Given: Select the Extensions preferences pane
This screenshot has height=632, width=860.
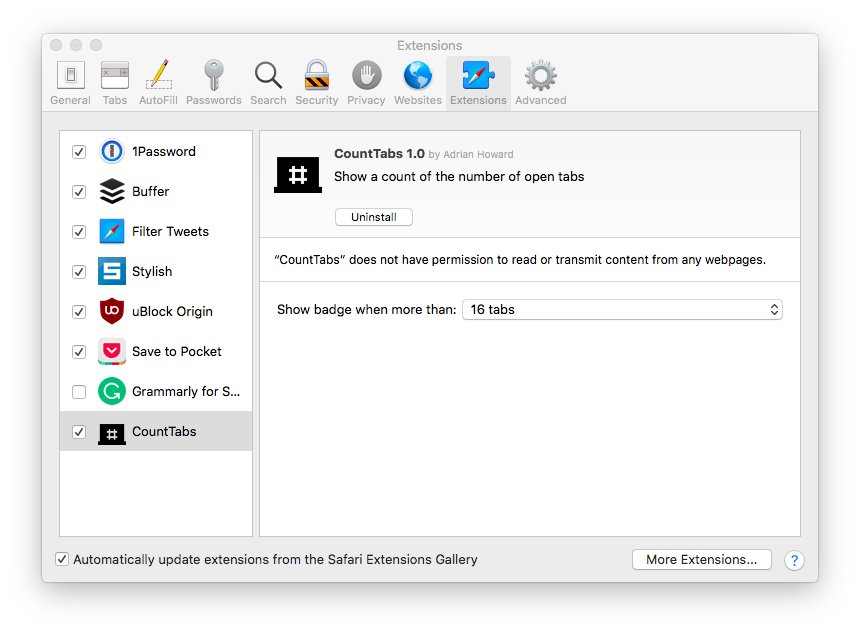Looking at the screenshot, I should coord(478,83).
